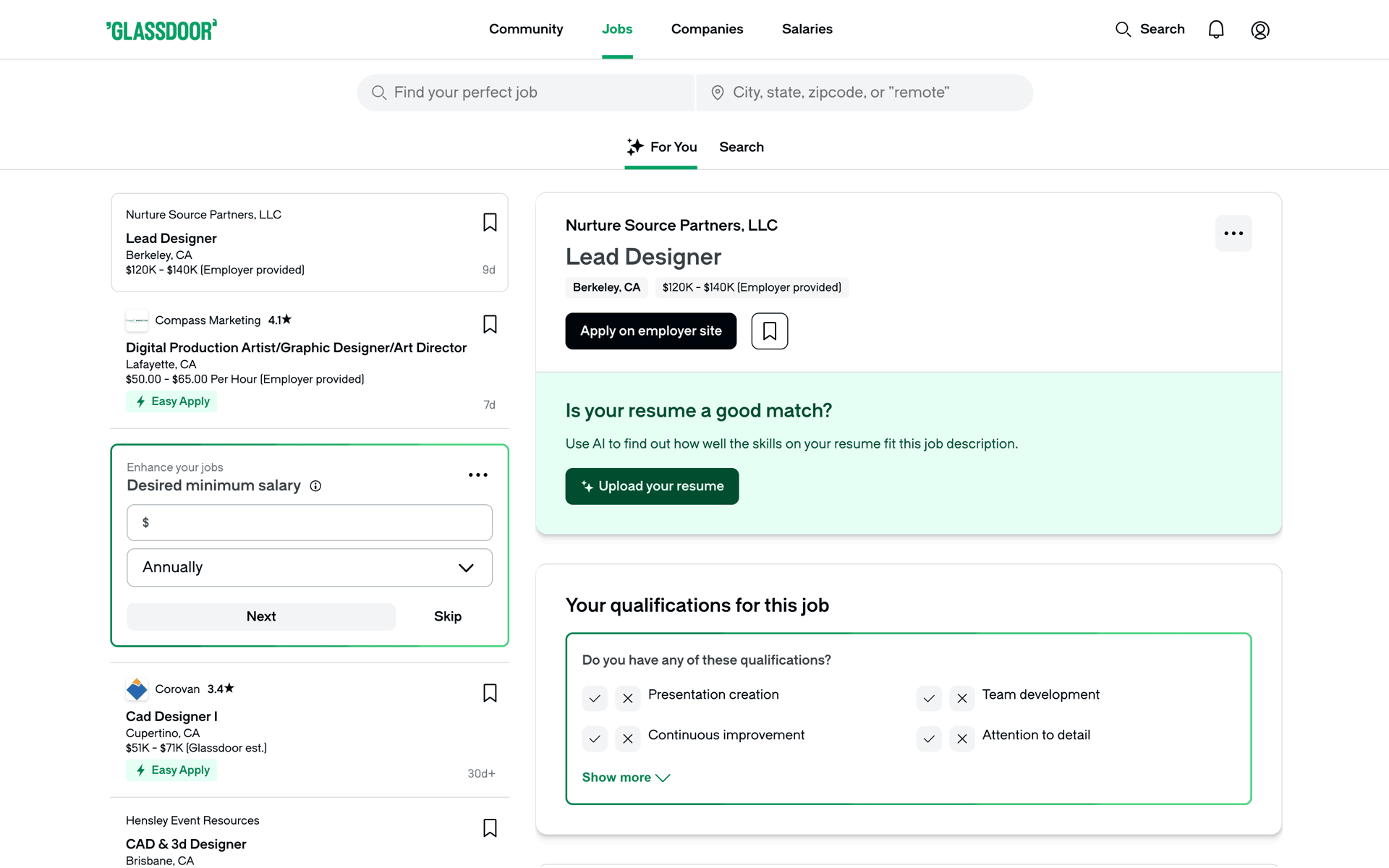
Task: Open the Salaries section
Action: (x=807, y=29)
